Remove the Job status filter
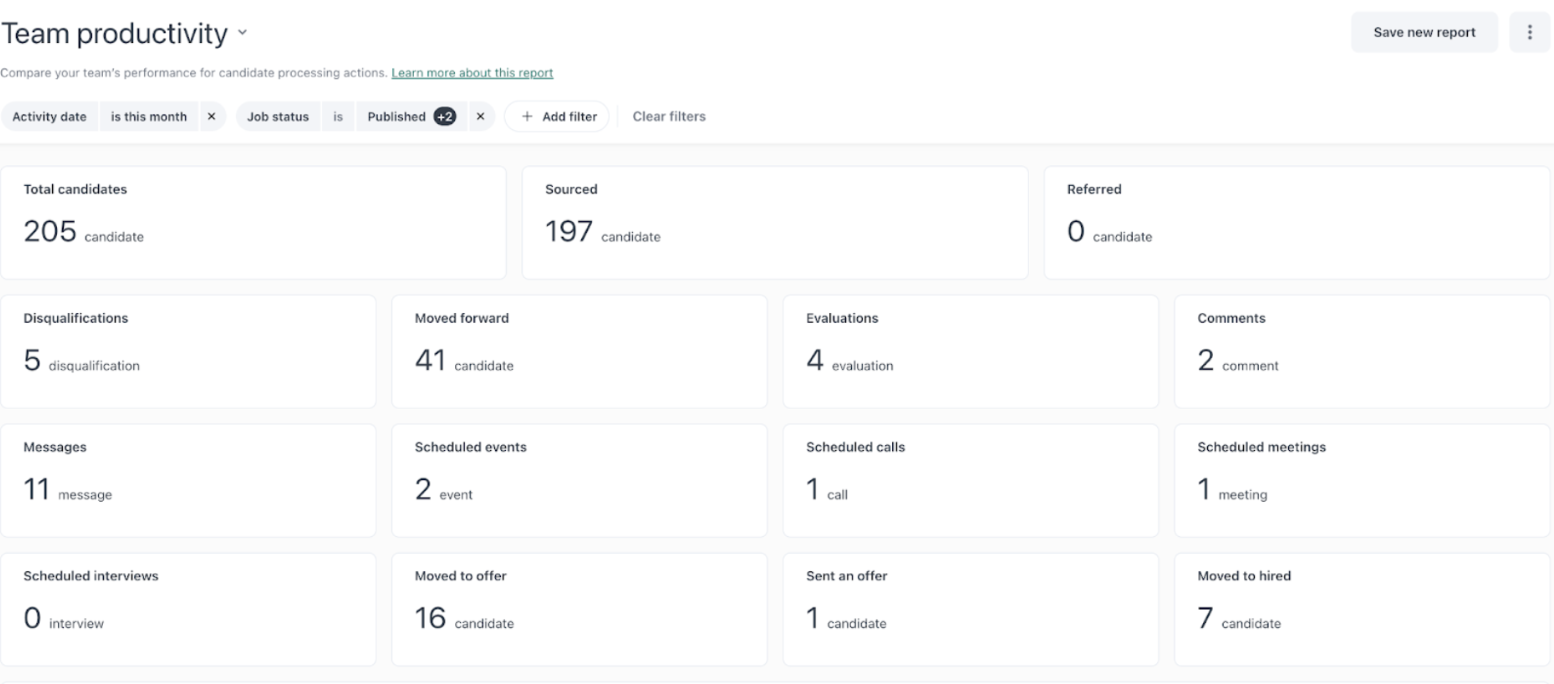 pos(480,117)
